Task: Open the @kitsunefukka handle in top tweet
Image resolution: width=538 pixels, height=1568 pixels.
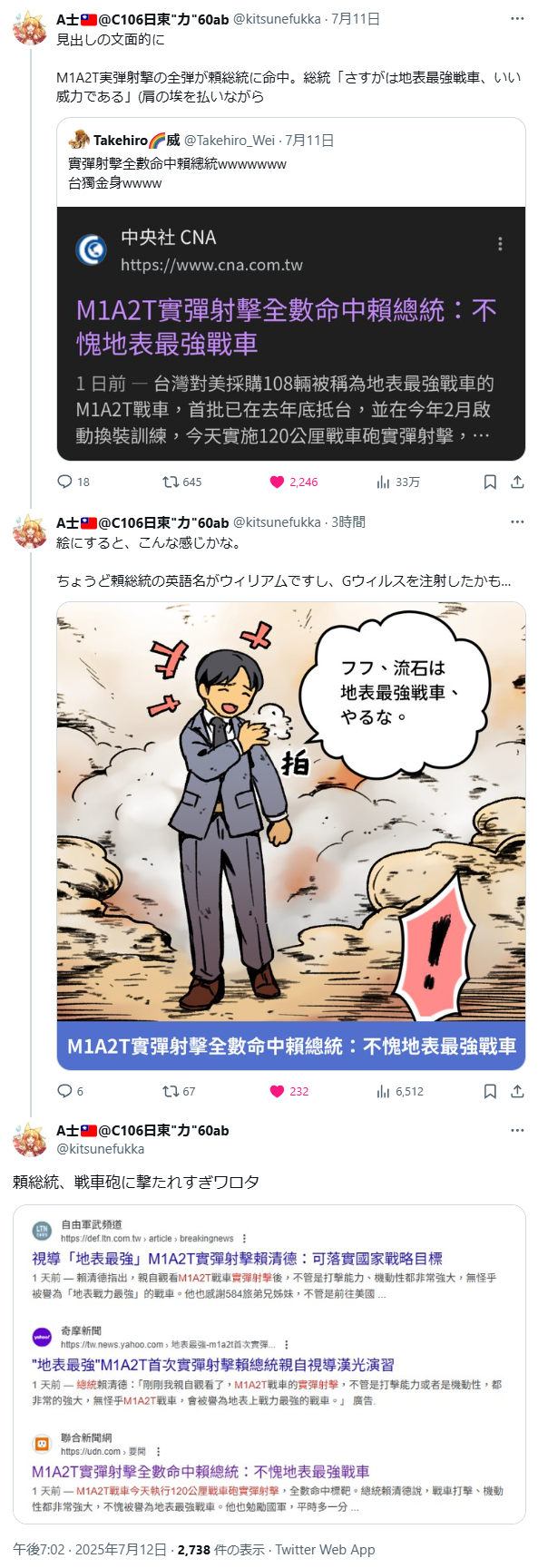Action: click(x=277, y=19)
